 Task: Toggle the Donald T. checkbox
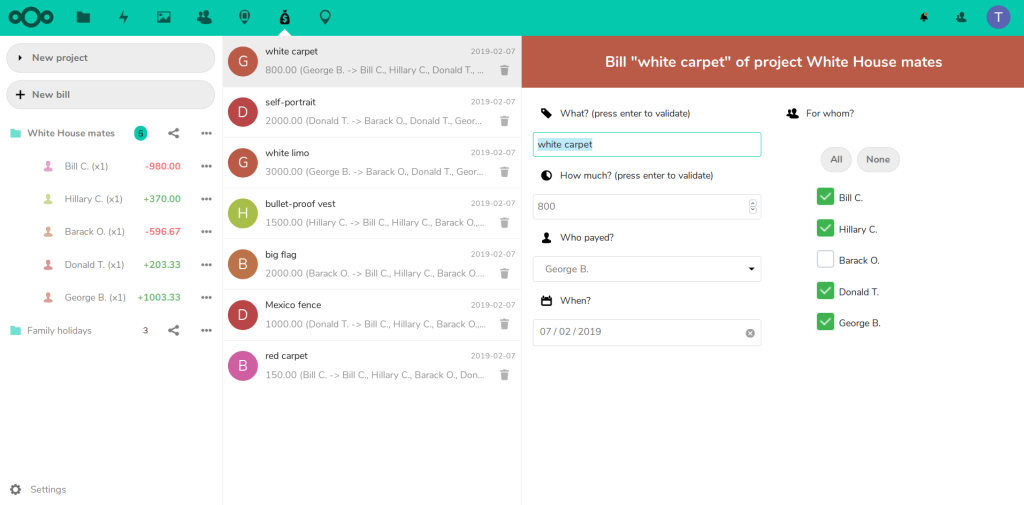(x=825, y=291)
